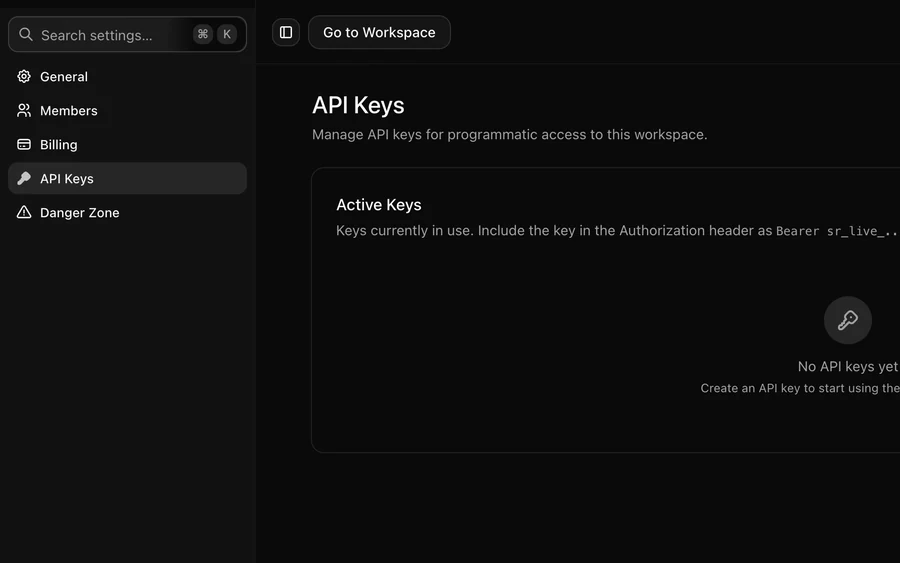Viewport: 900px width, 563px height.
Task: Open Billing settings page
Action: [127, 145]
